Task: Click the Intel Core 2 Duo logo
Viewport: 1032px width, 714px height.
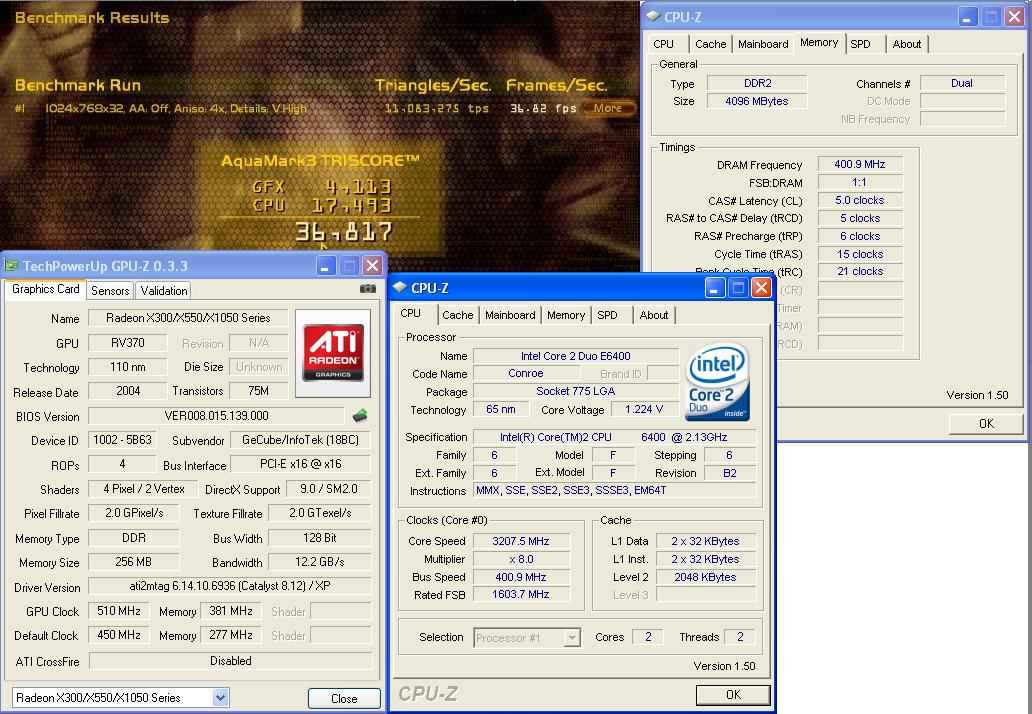Action: 718,382
